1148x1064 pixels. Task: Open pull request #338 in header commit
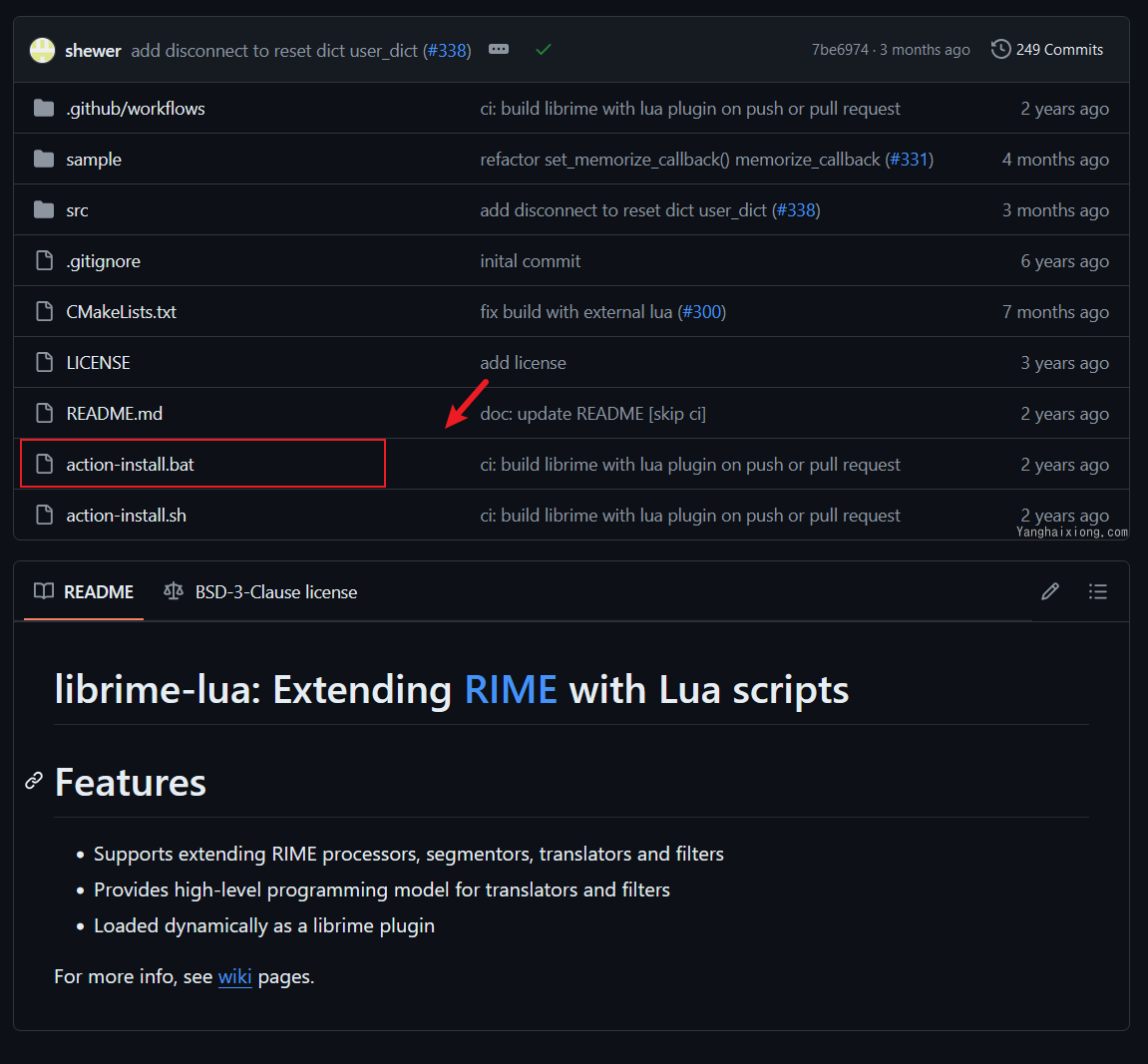(447, 51)
